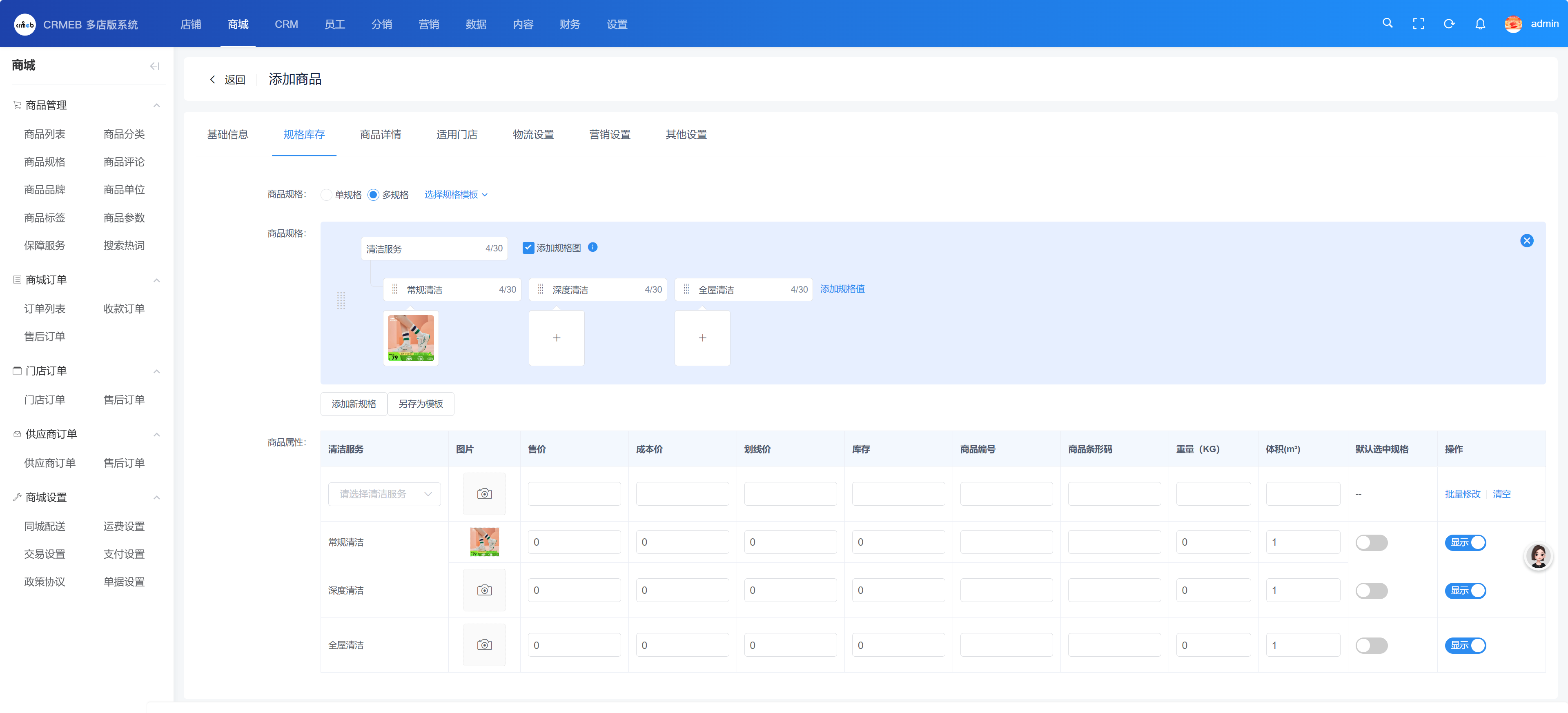Uncheck the 添加规格图 checkbox
This screenshot has height=713, width=1568.
pos(528,248)
